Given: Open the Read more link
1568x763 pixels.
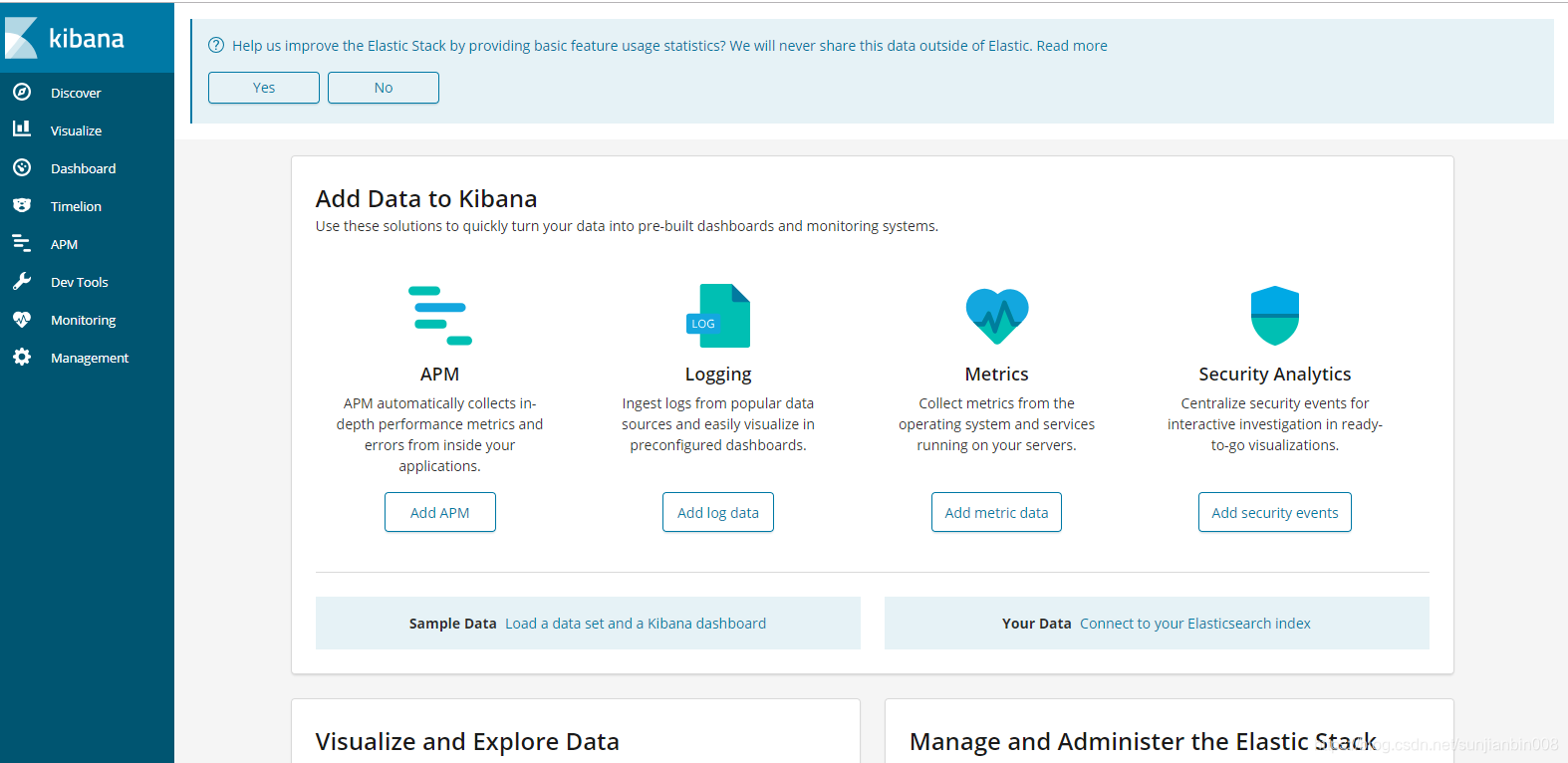Looking at the screenshot, I should 1072,46.
